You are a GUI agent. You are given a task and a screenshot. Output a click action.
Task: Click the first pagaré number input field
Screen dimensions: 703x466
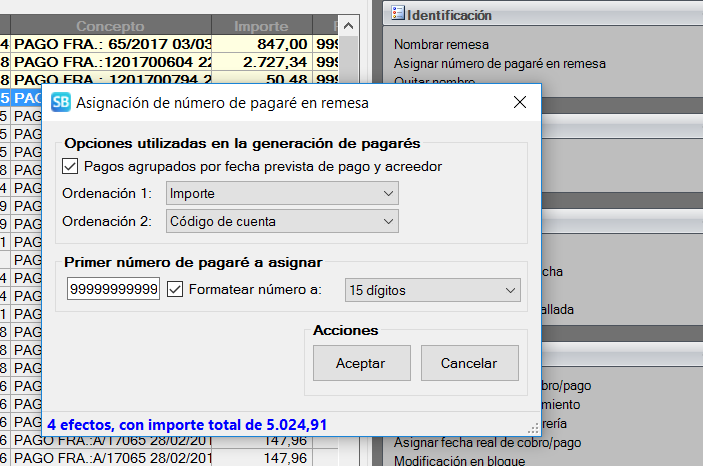(113, 290)
